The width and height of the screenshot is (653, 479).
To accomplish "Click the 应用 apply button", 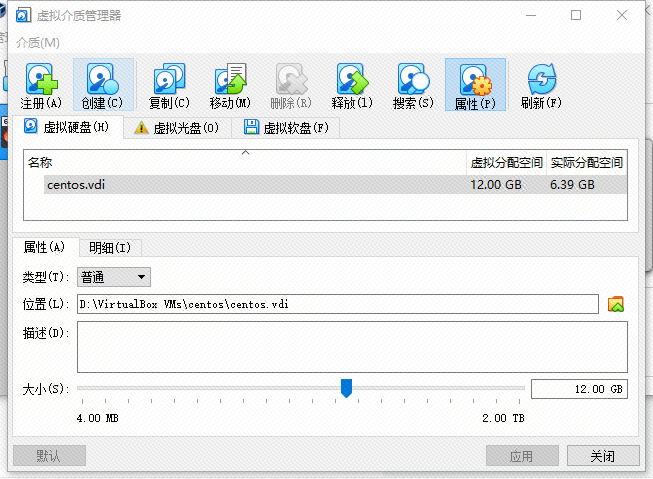I will click(522, 456).
